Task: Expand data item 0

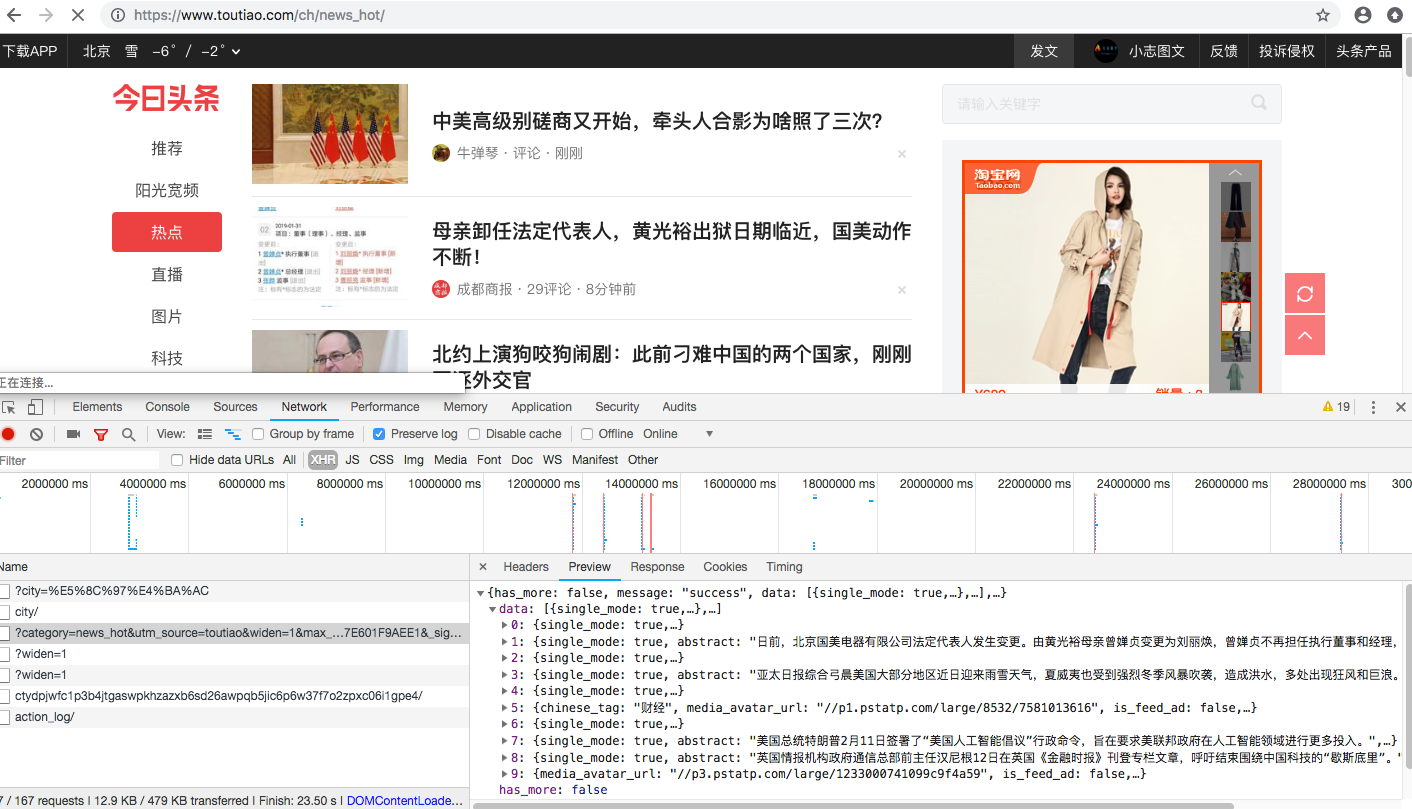Action: click(504, 626)
